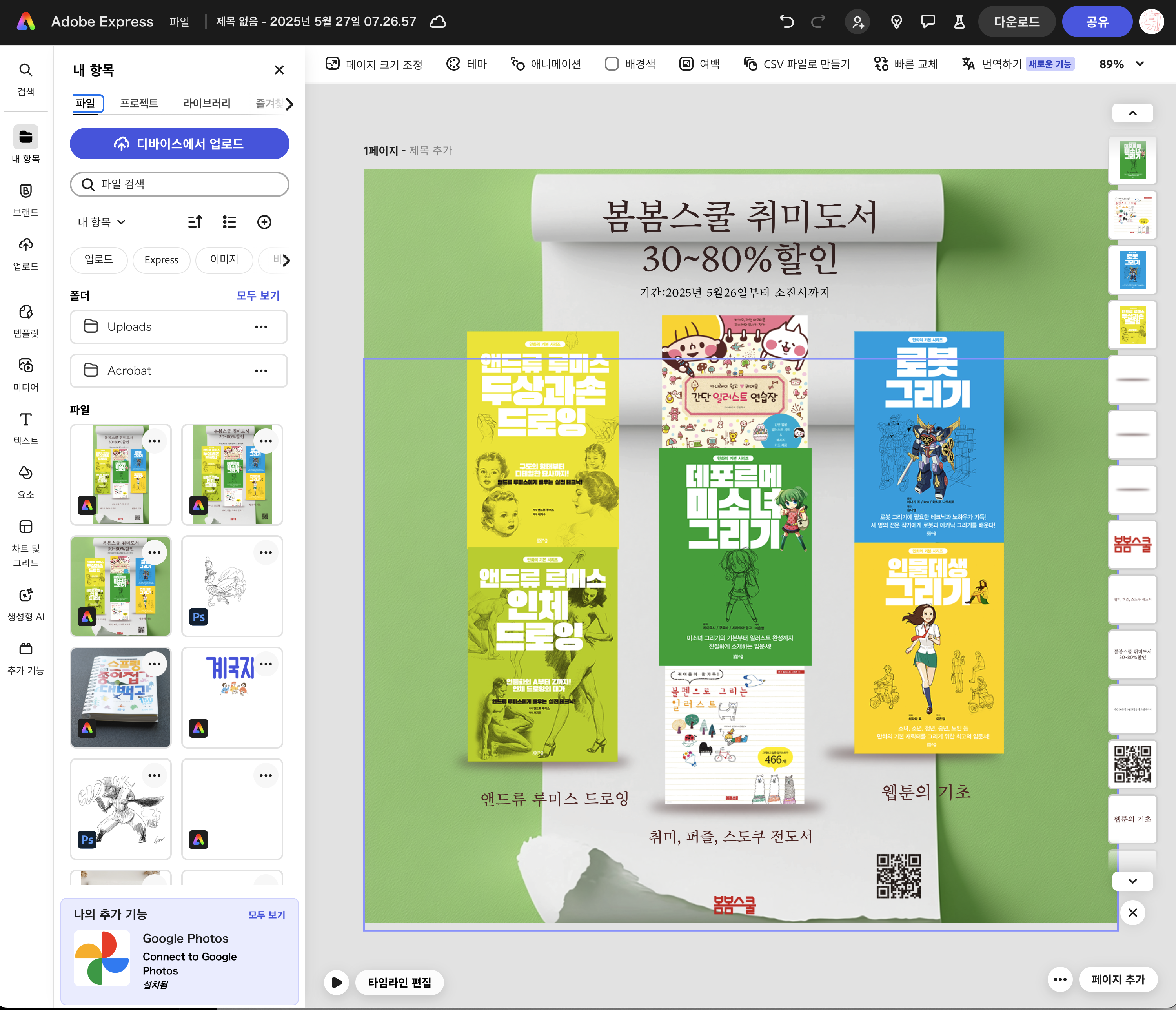This screenshot has width=1176, height=1010.
Task: Click the 디바이스에서 업로드 button
Action: click(179, 144)
